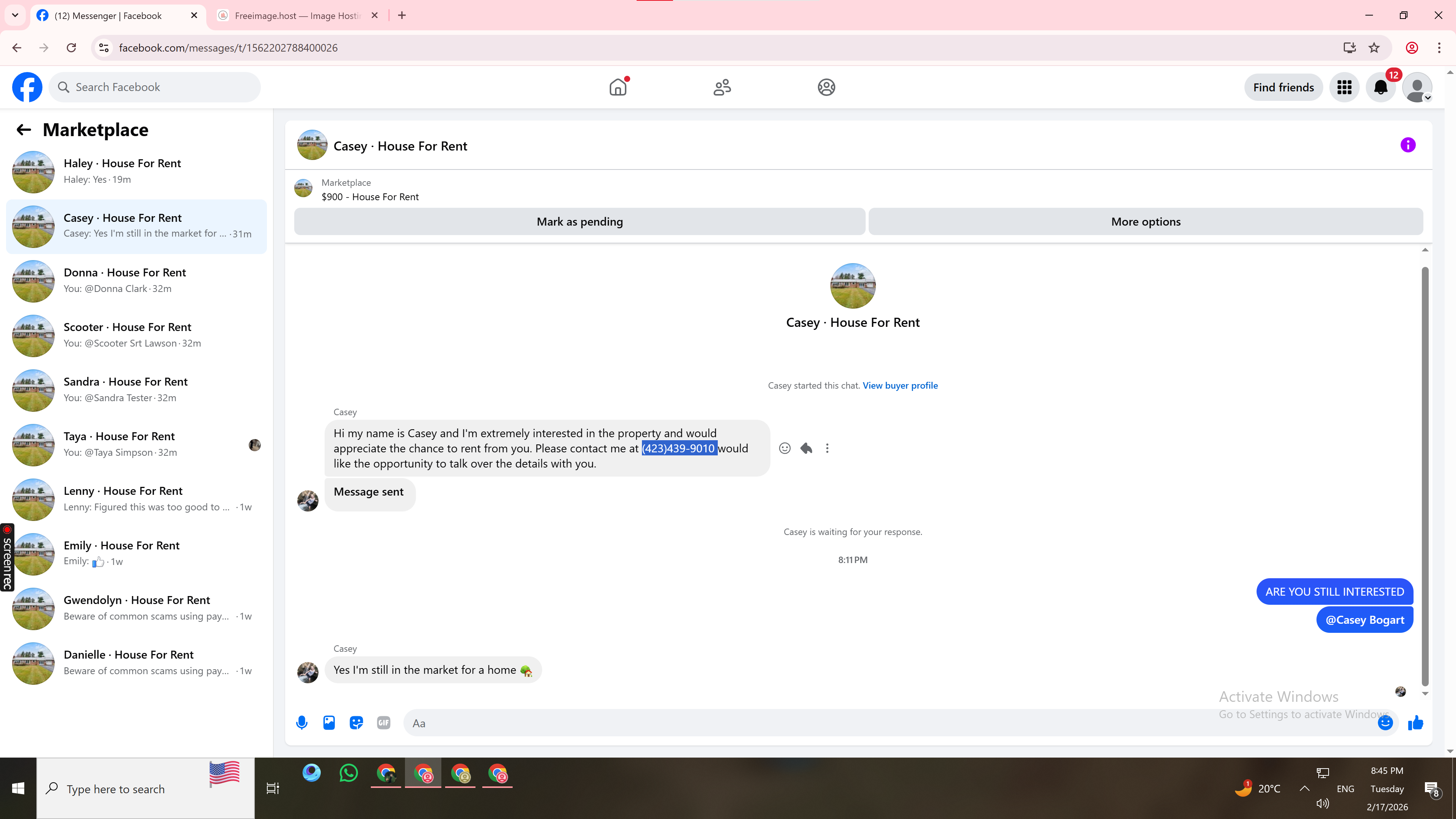
Task: Open WhatsApp from the Windows taskbar
Action: [x=349, y=773]
